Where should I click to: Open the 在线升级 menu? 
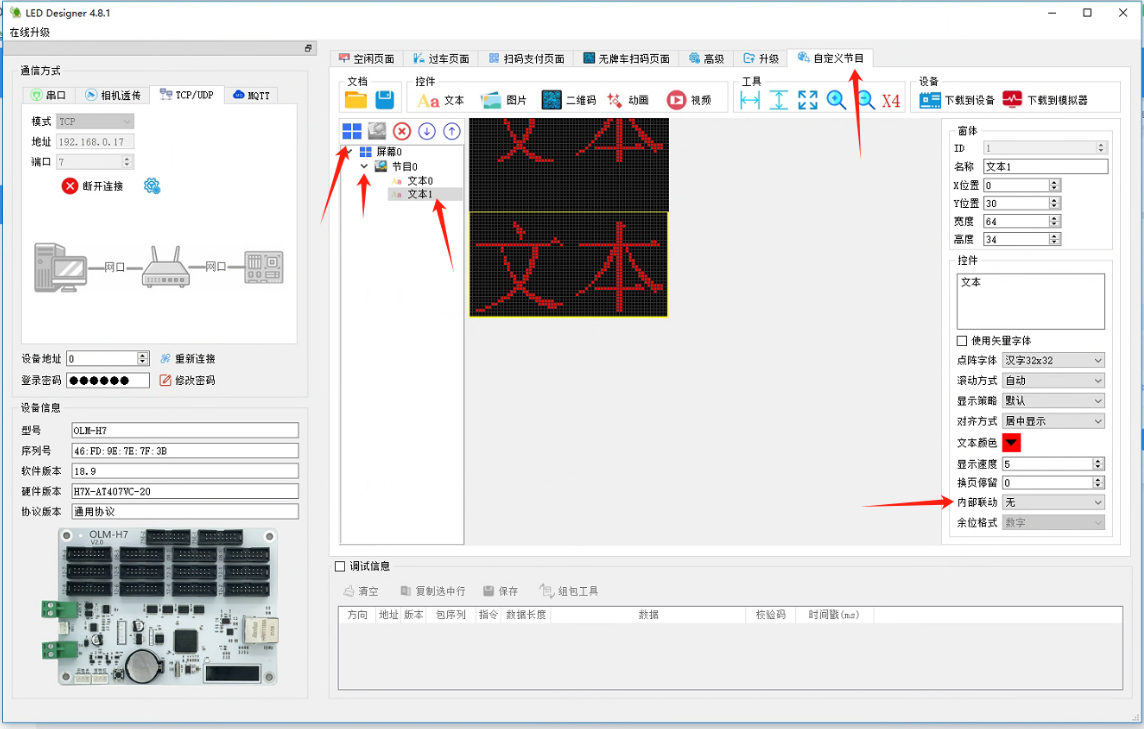(x=30, y=32)
